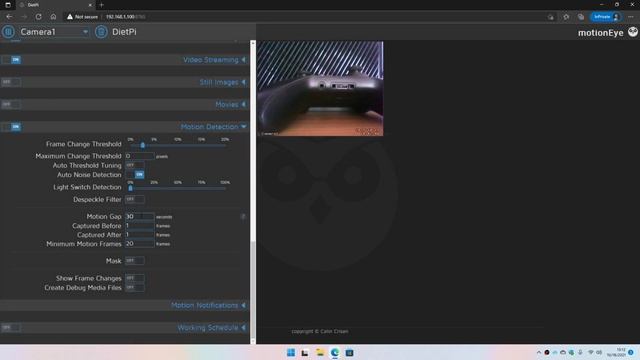The height and width of the screenshot is (360, 640).
Task: Click the Captured After frames field
Action: pyautogui.click(x=140, y=235)
